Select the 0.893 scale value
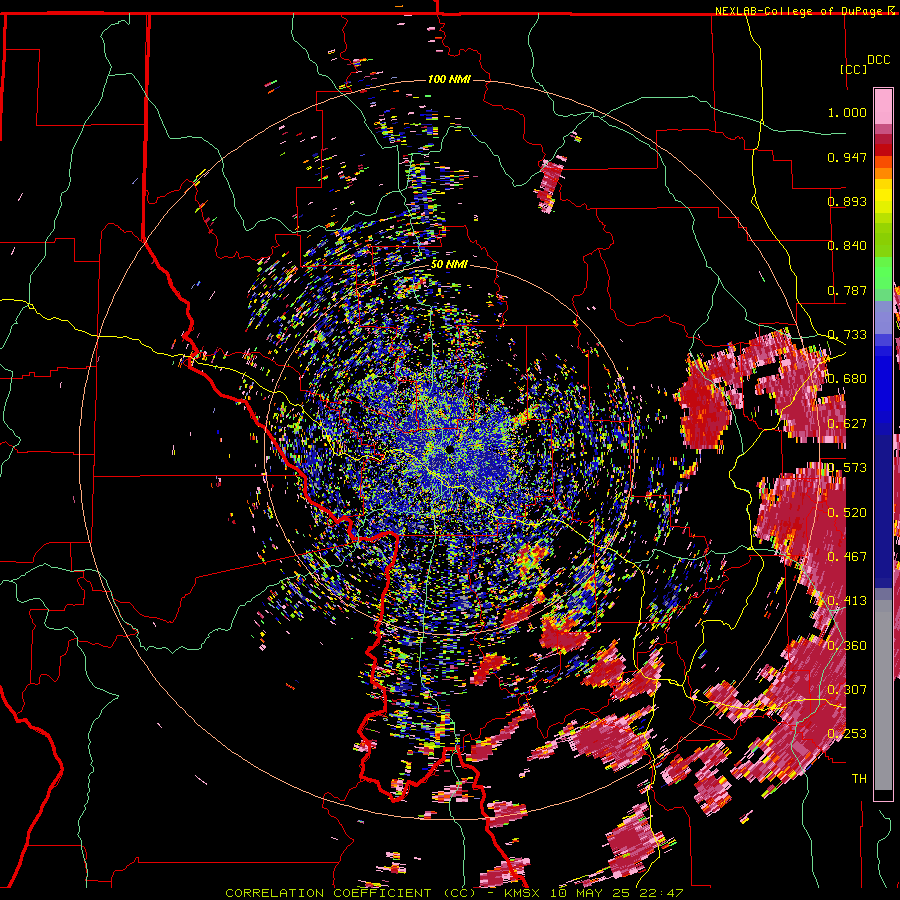The image size is (900, 900). coord(847,201)
